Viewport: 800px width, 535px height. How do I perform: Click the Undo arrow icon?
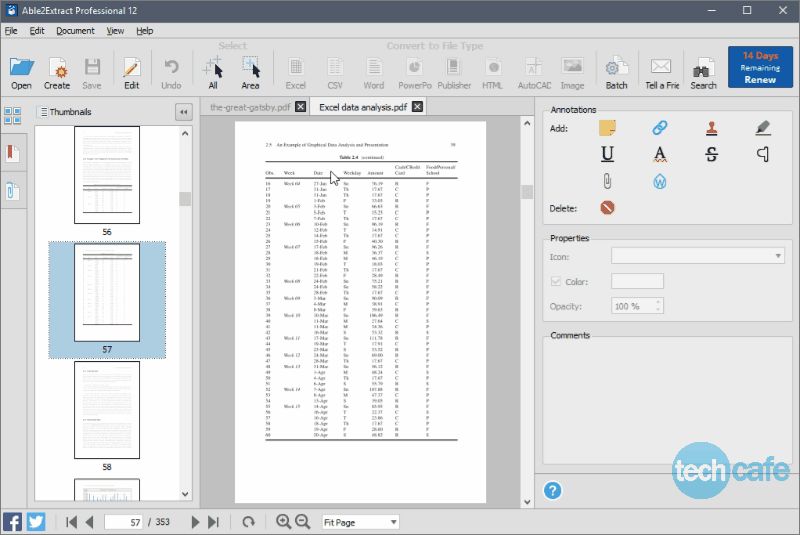[171, 73]
